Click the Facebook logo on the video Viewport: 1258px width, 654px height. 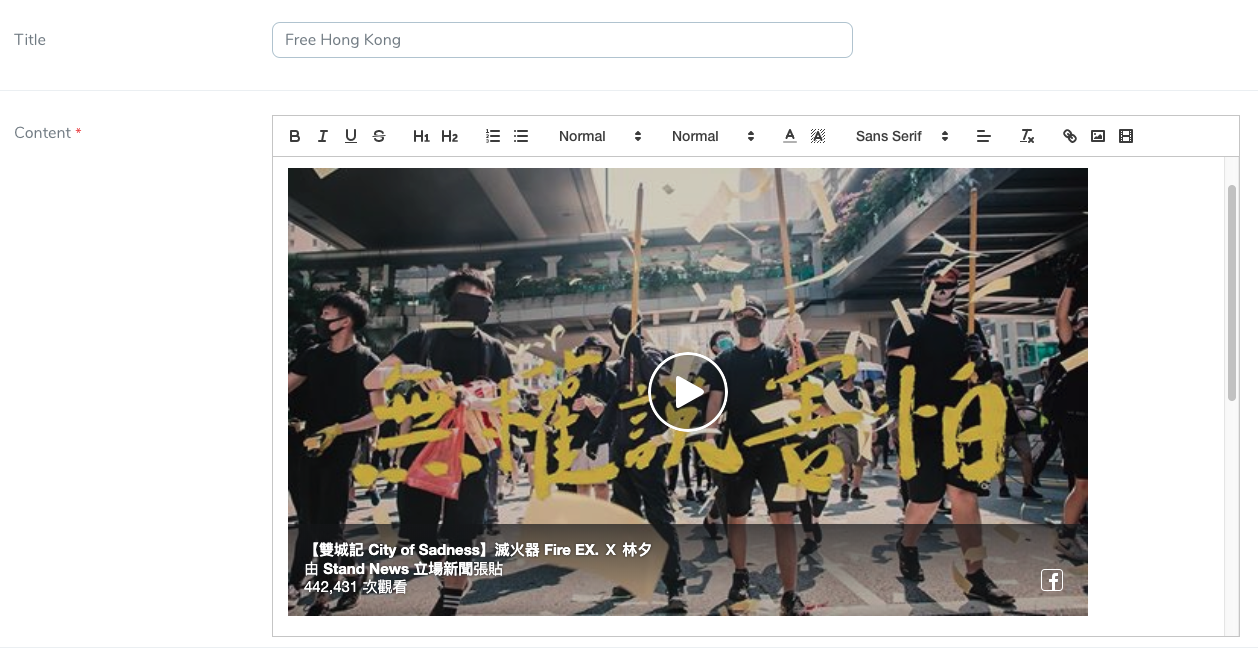coord(1052,580)
